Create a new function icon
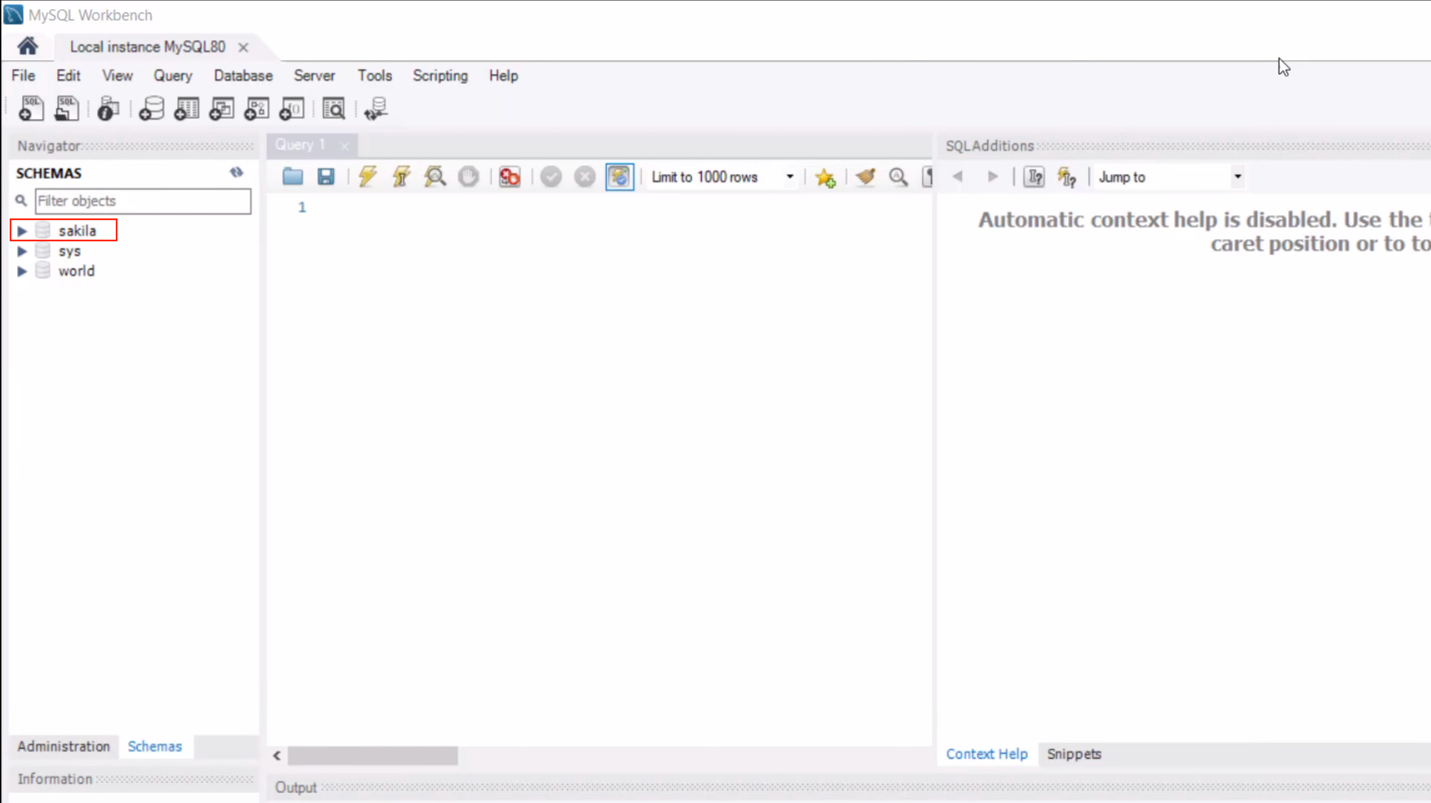 (x=292, y=108)
